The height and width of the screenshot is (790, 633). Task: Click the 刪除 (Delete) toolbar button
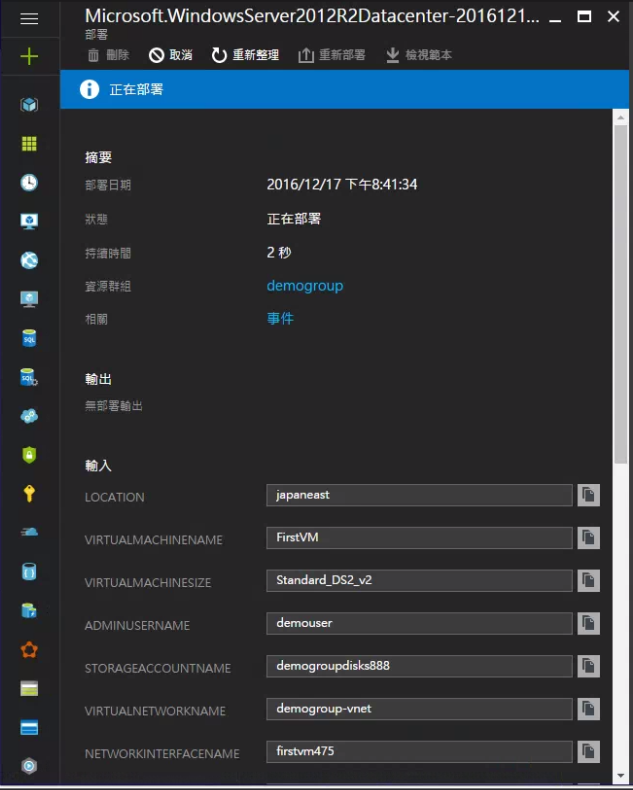tap(108, 55)
